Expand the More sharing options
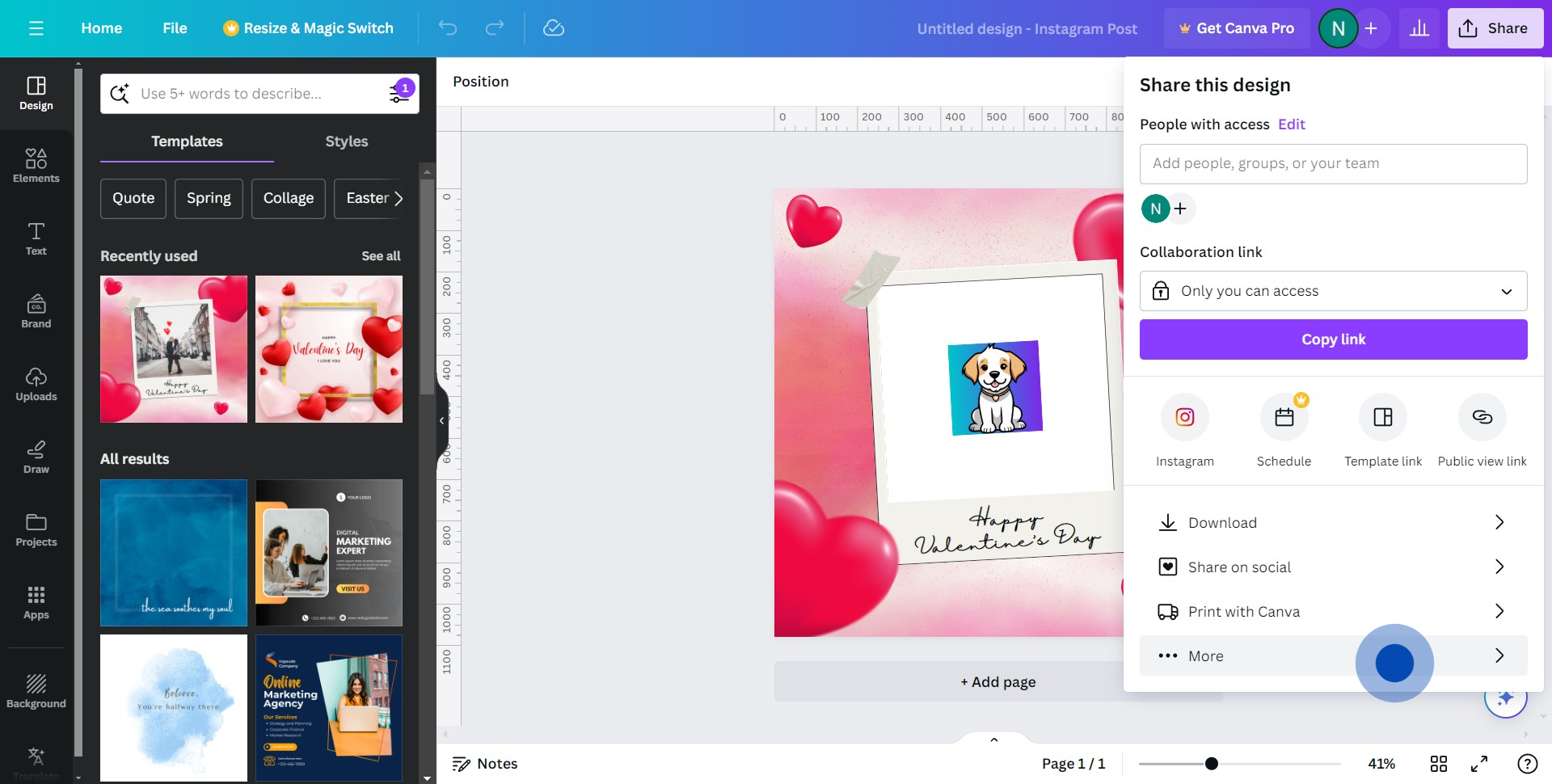 1333,655
